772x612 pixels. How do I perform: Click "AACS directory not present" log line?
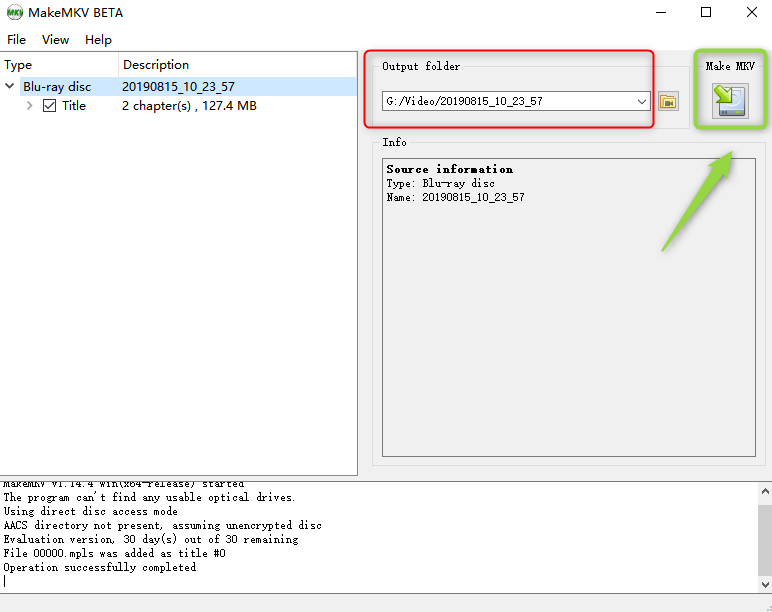pyautogui.click(x=162, y=525)
